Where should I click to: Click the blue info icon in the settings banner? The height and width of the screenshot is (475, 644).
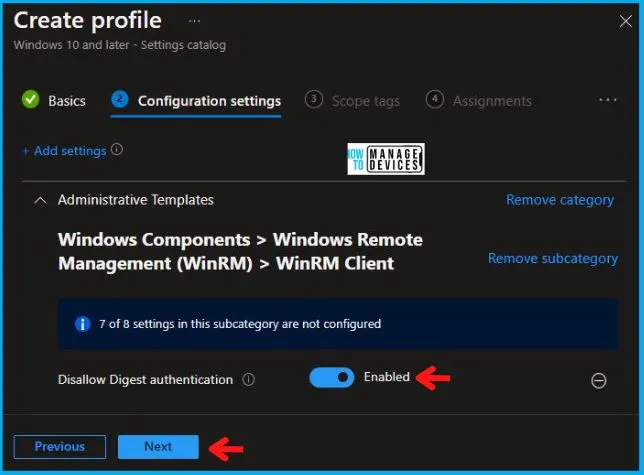[x=83, y=324]
